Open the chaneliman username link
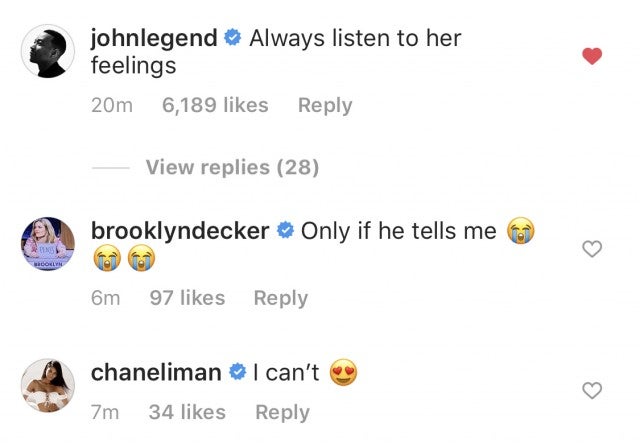Image resolution: width=640 pixels, height=443 pixels. [x=156, y=373]
